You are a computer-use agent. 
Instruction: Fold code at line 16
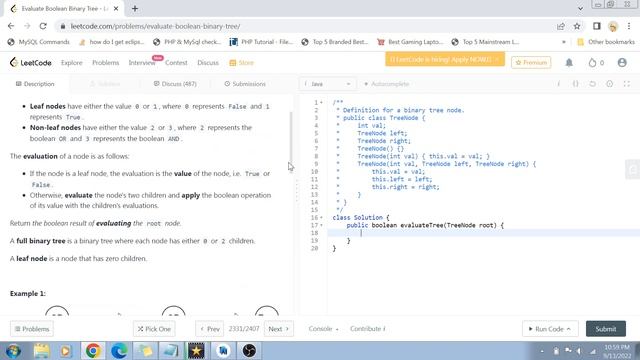tap(321, 218)
